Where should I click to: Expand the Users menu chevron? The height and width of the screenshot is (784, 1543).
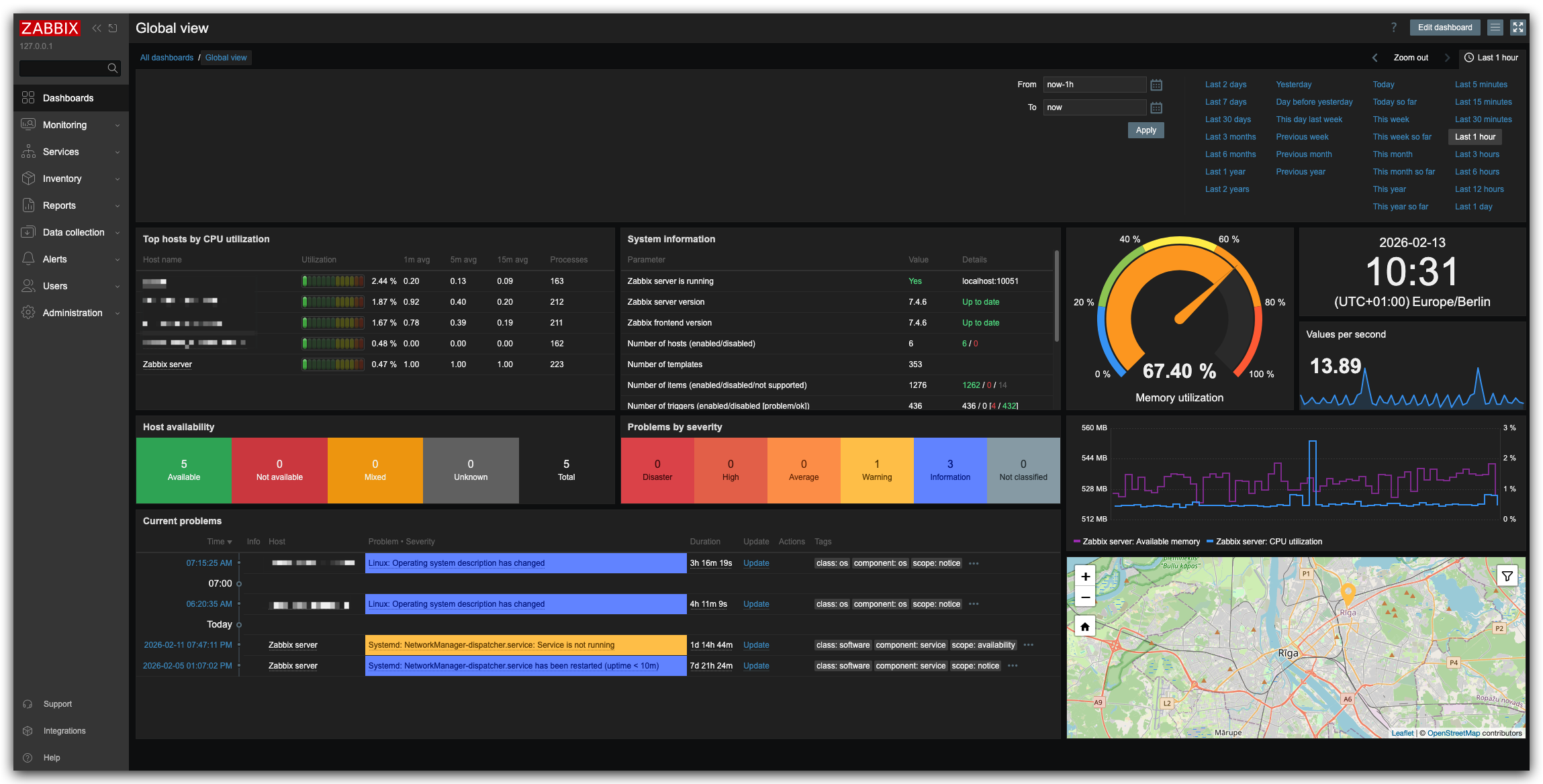click(x=118, y=287)
